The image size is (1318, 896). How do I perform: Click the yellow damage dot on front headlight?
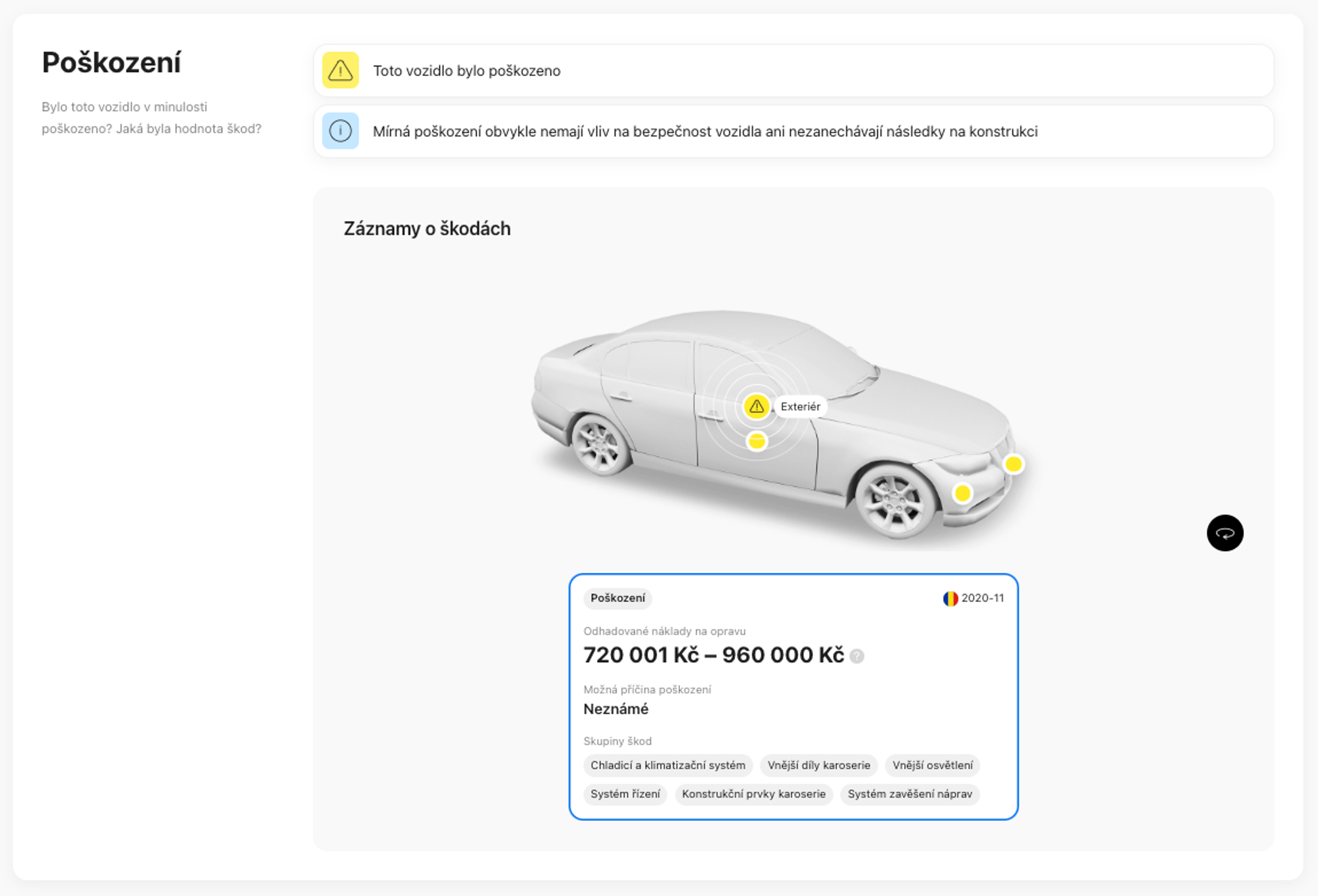(1013, 464)
